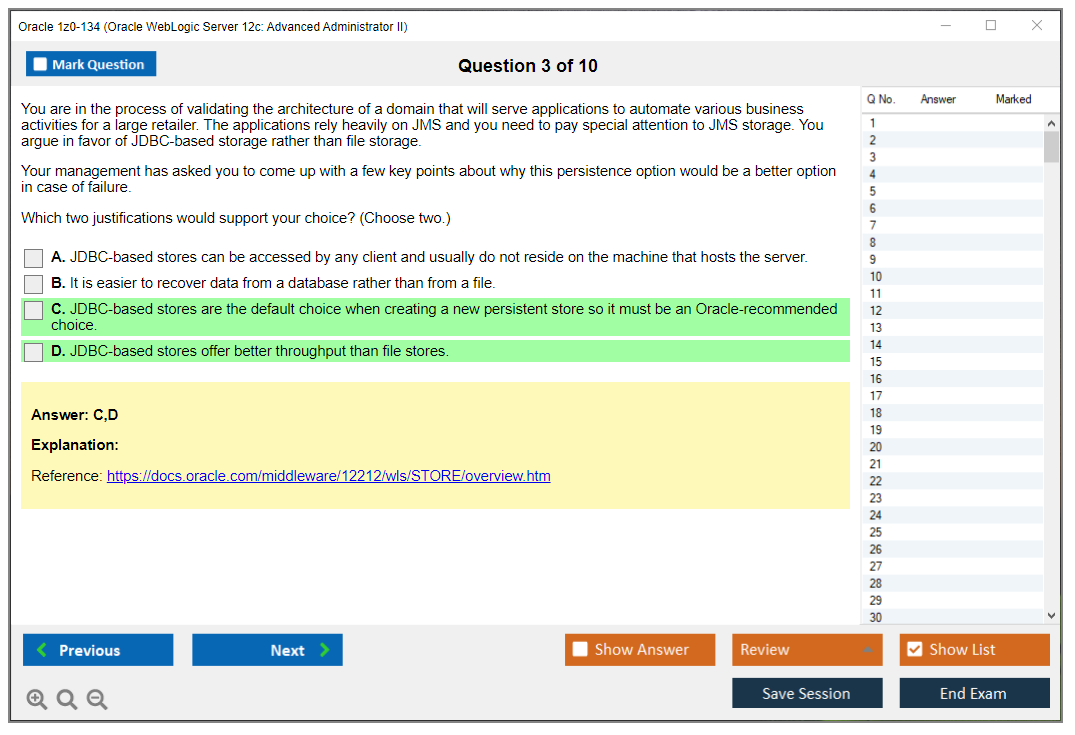Viewport: 1075px width, 735px height.
Task: Select question 25 in the list
Action: coord(952,532)
